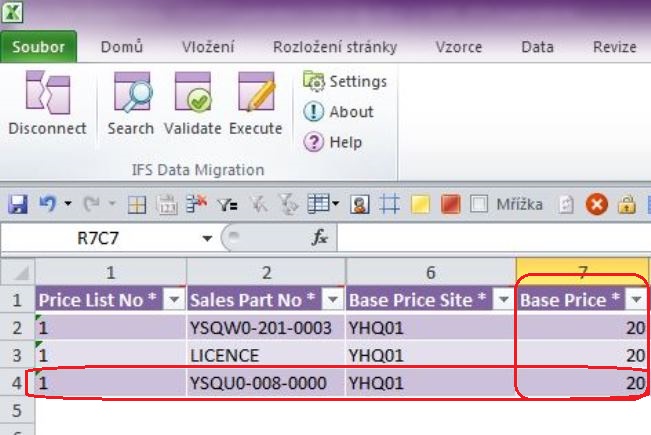Switch to the Rozložení stránky ribbon tab
Image resolution: width=651 pixels, height=435 pixels.
335,47
